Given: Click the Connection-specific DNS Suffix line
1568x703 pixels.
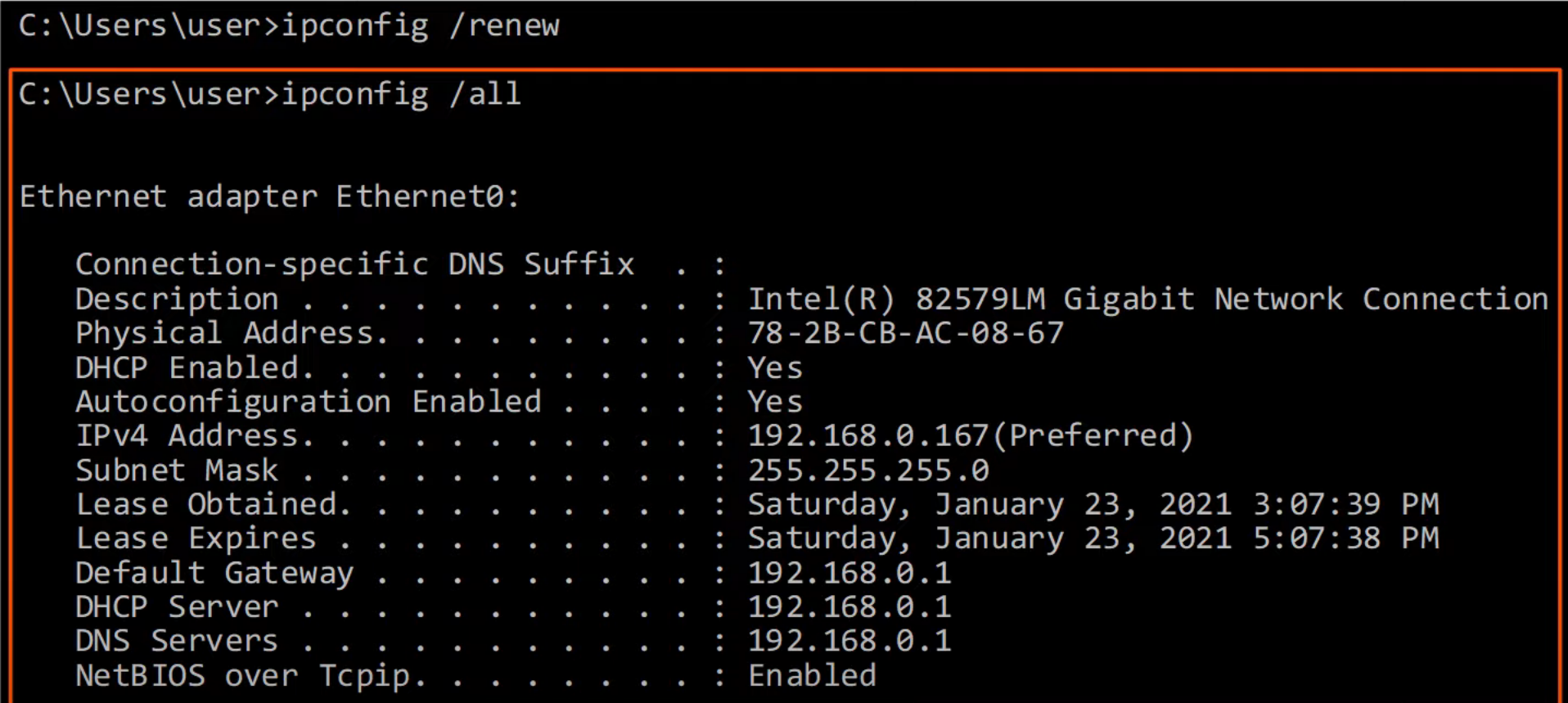Looking at the screenshot, I should point(354,265).
